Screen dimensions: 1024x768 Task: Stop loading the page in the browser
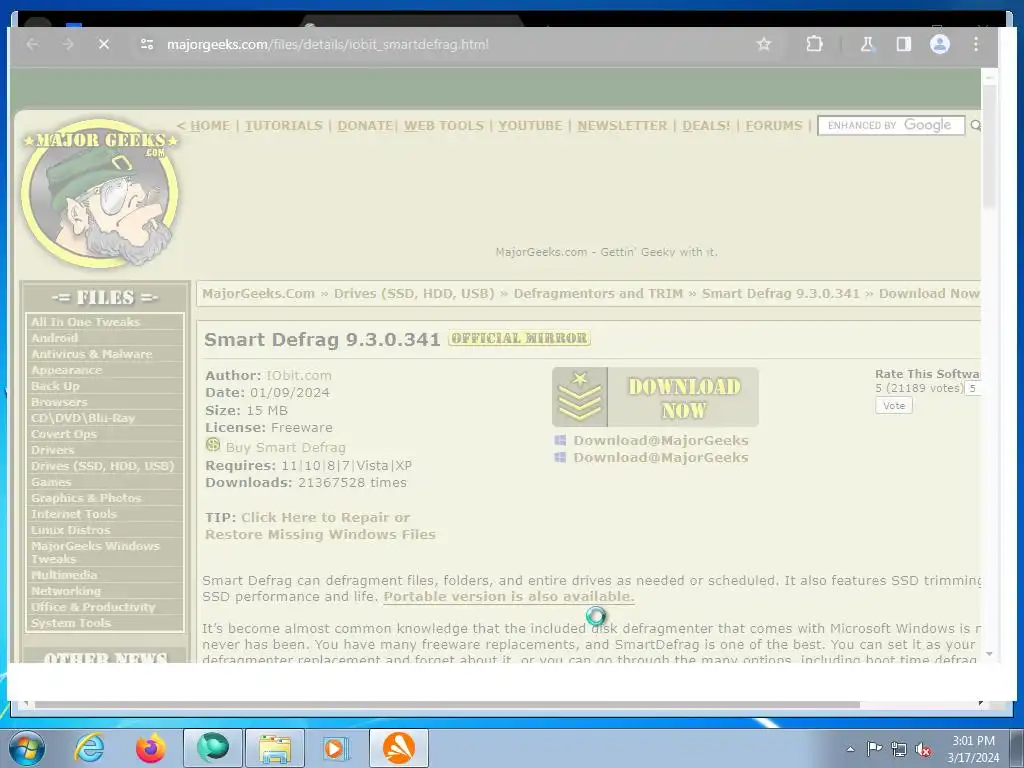[x=104, y=44]
